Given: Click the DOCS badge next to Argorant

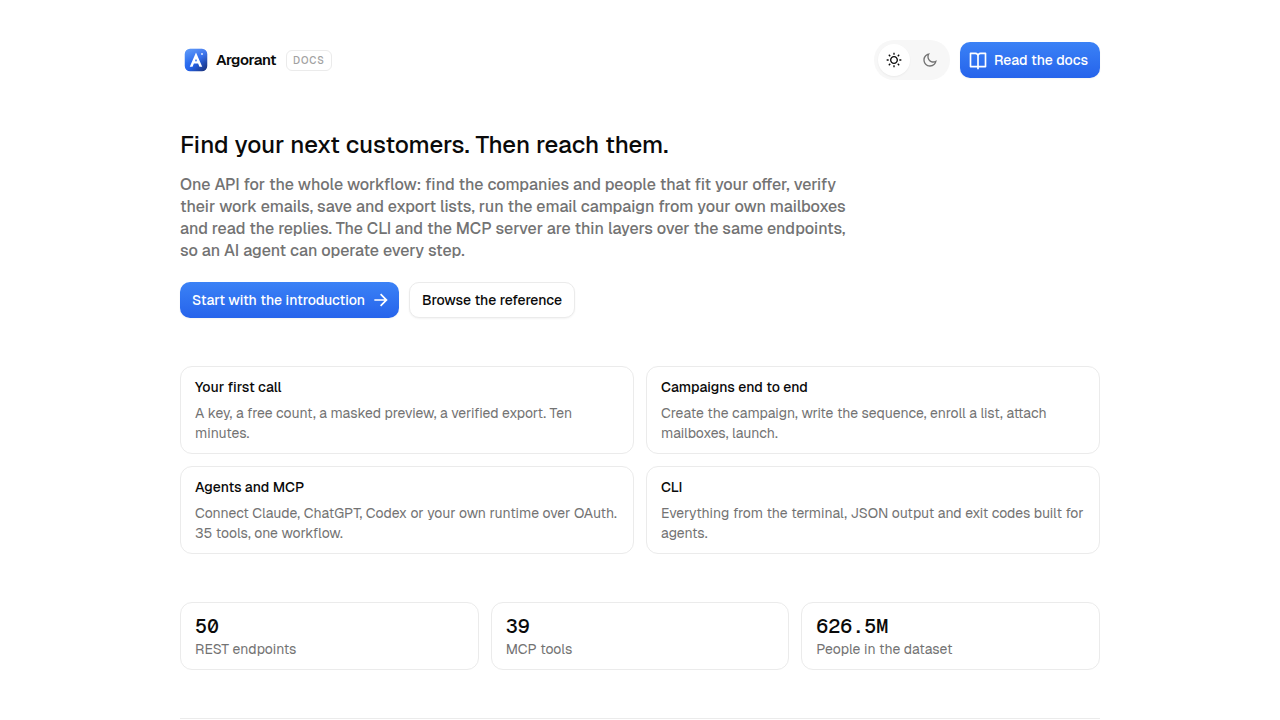Looking at the screenshot, I should (x=309, y=60).
